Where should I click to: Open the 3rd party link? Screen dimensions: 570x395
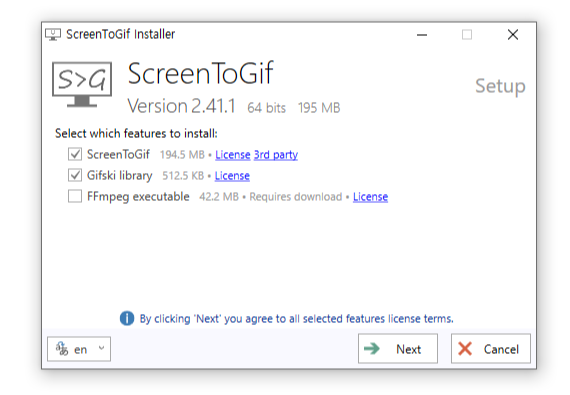(276, 155)
